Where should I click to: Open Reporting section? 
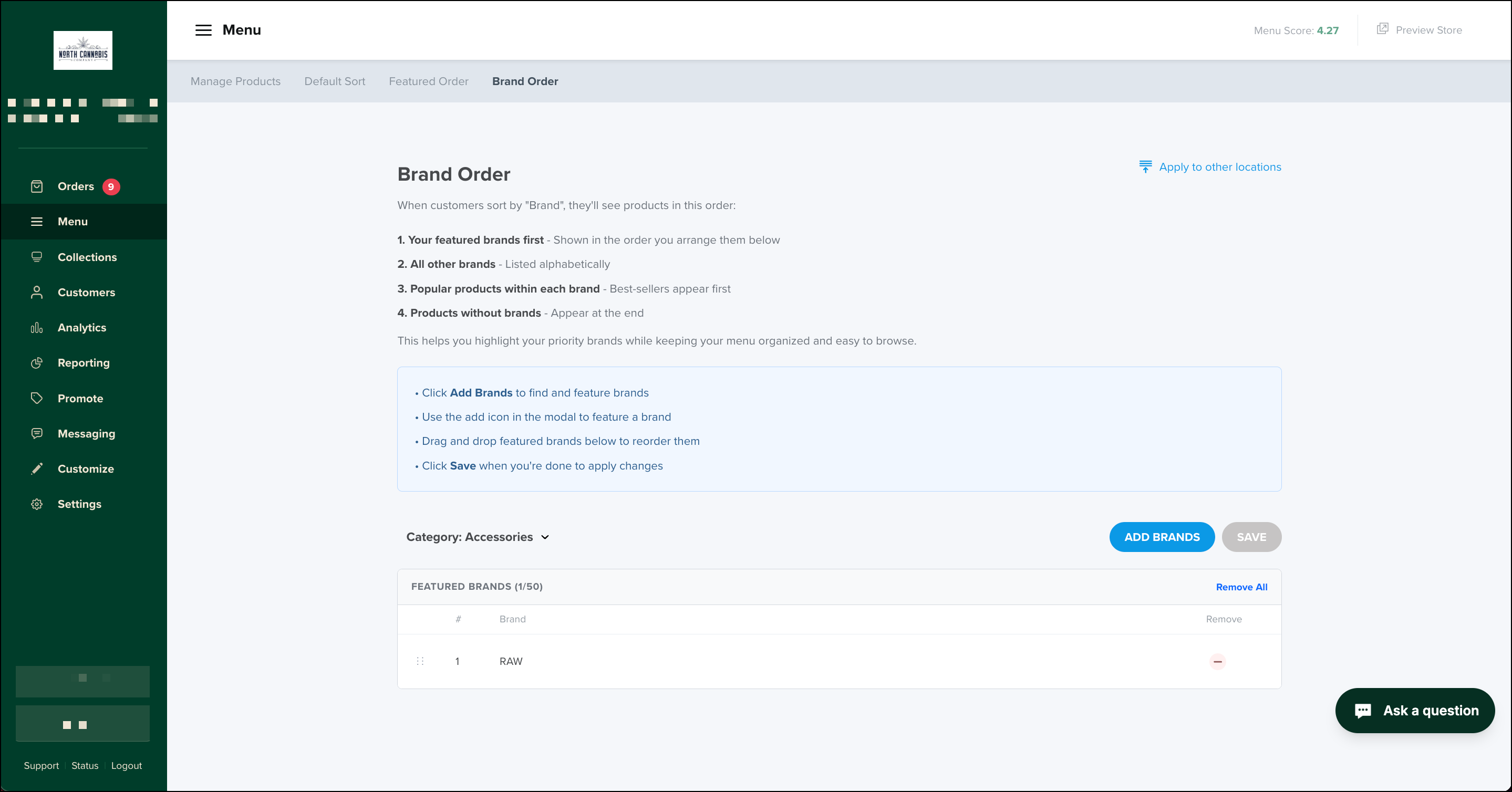84,362
